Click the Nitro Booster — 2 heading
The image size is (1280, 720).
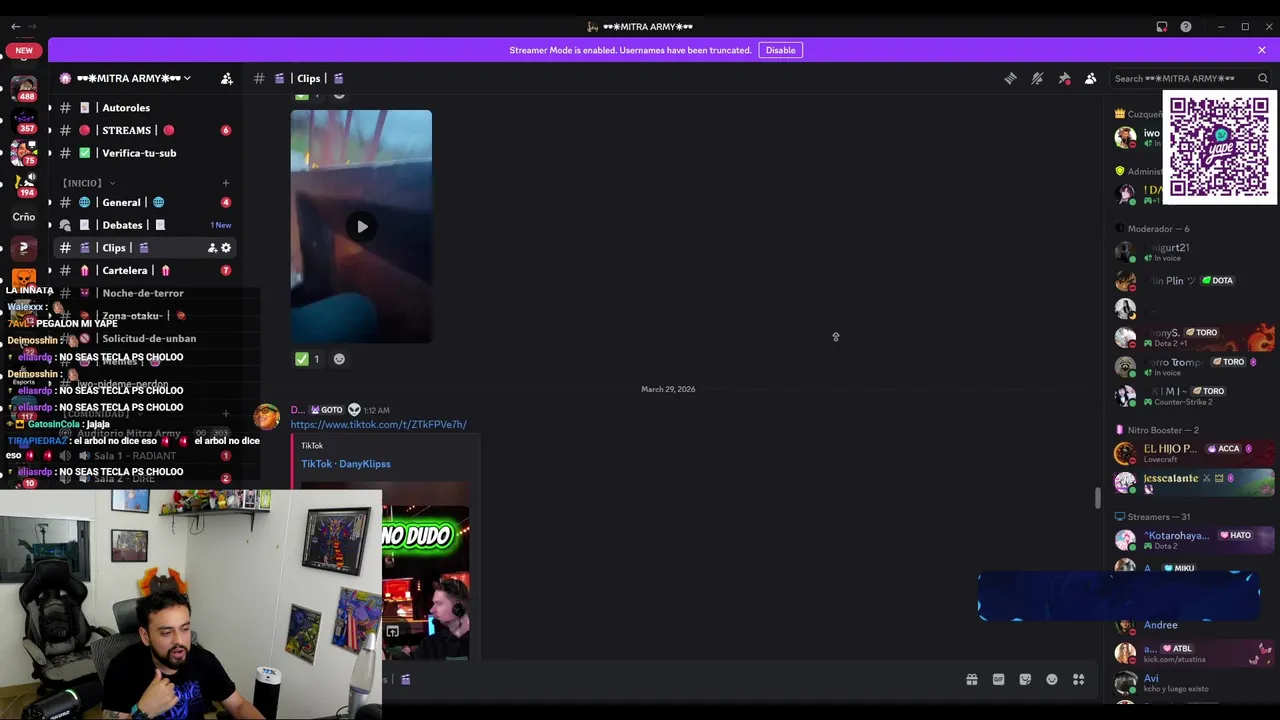pos(1163,430)
